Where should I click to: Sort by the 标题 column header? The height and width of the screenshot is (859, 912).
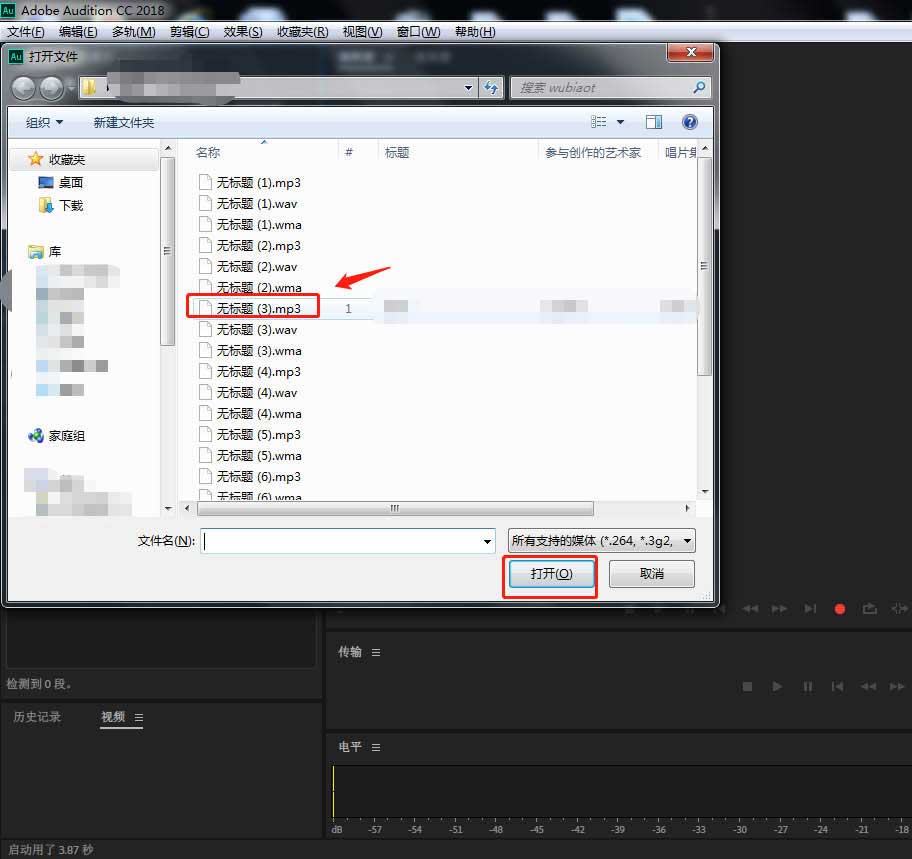(x=397, y=152)
